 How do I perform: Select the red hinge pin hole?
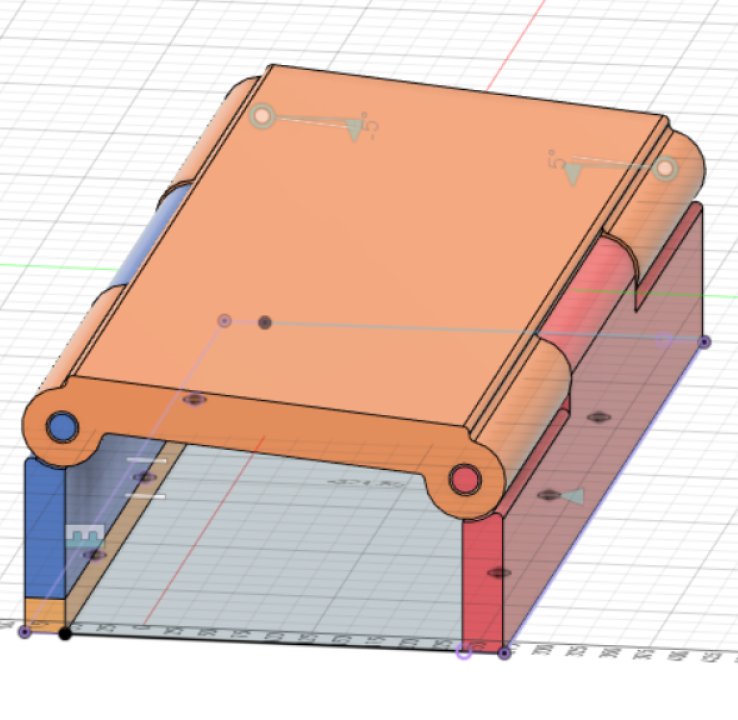[463, 480]
